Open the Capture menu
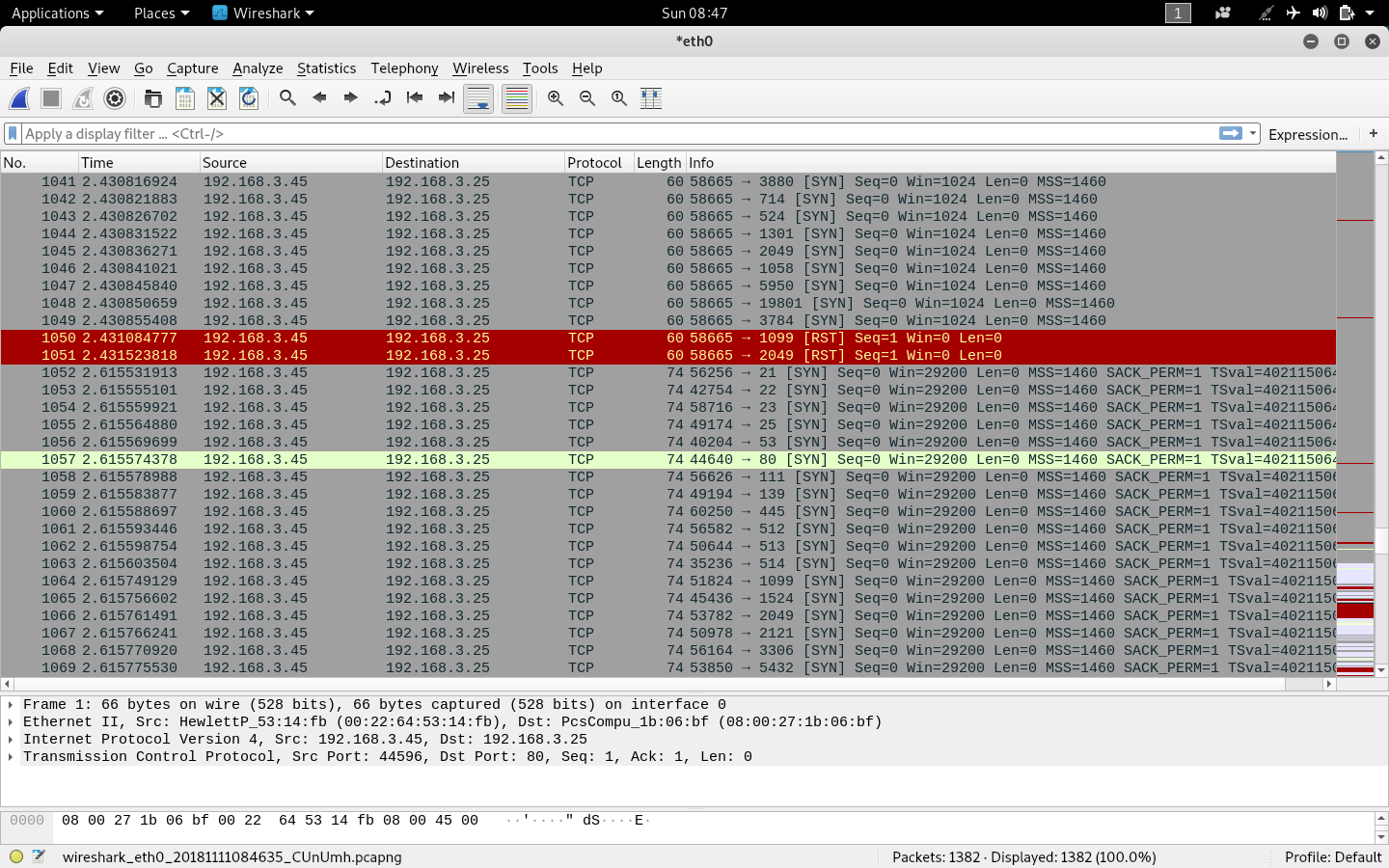 192,68
